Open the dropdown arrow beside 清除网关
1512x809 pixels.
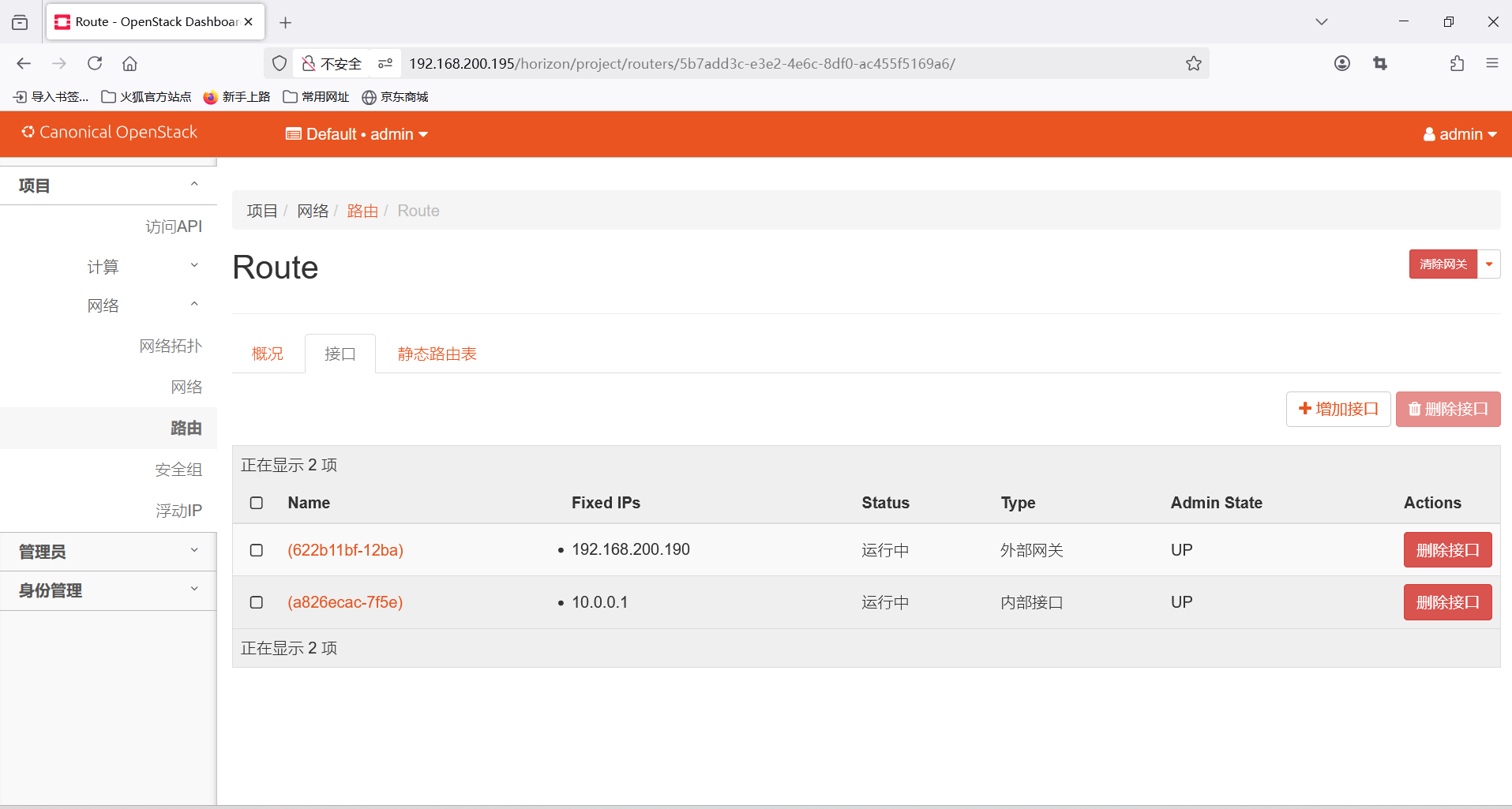(x=1489, y=264)
